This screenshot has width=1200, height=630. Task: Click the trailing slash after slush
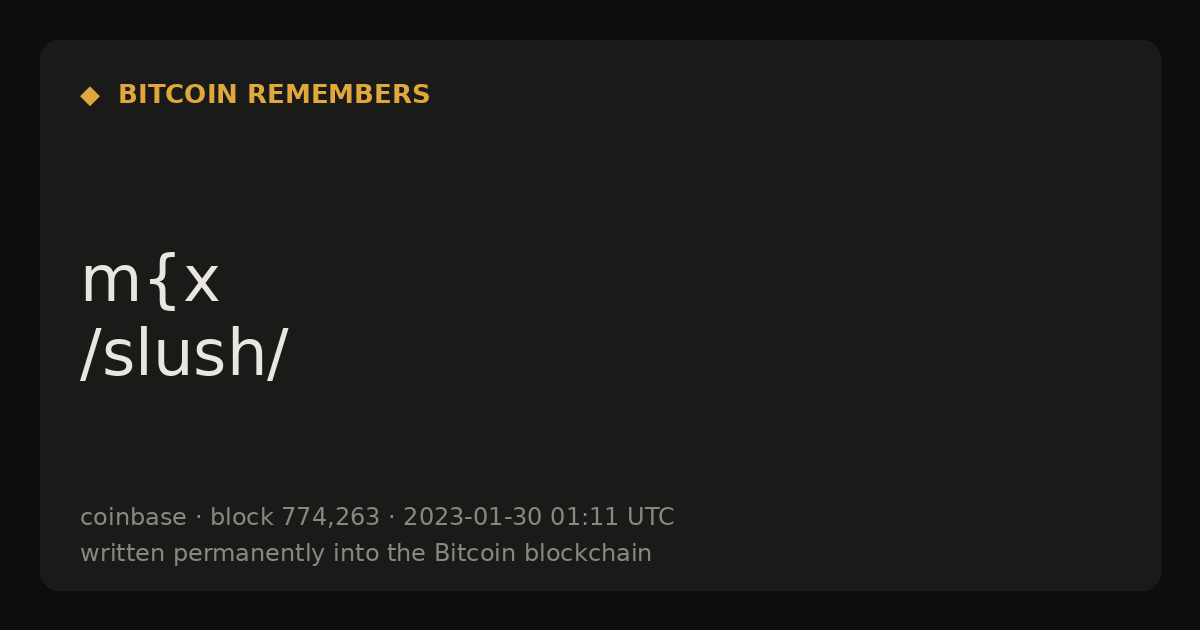click(277, 355)
